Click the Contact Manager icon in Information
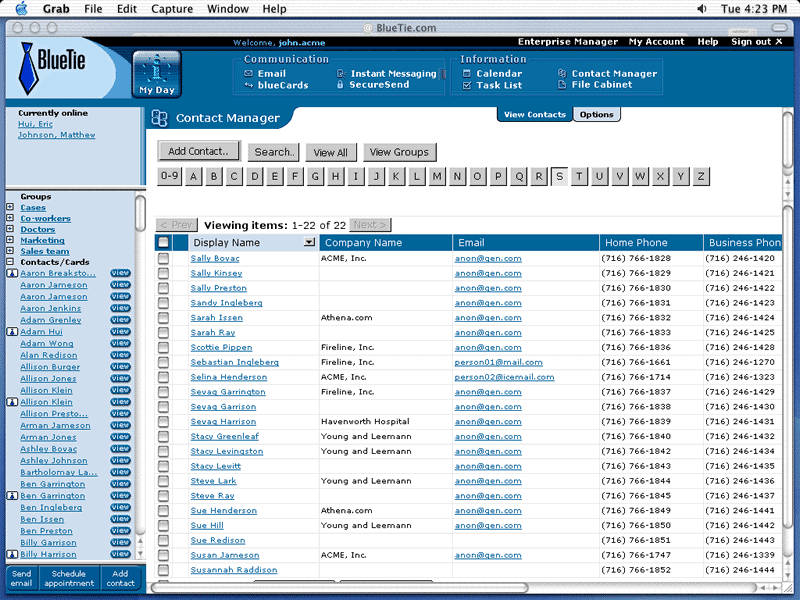The height and width of the screenshot is (600, 800). [x=562, y=73]
